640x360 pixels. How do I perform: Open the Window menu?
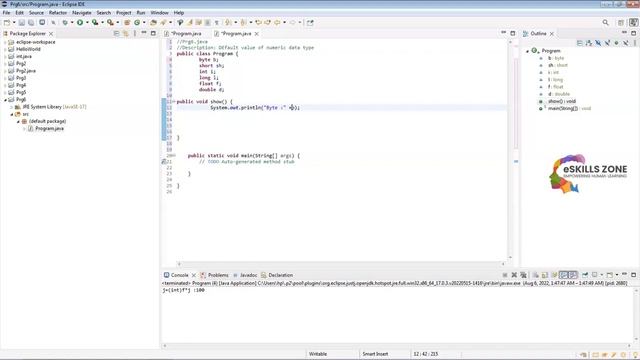tap(159, 13)
